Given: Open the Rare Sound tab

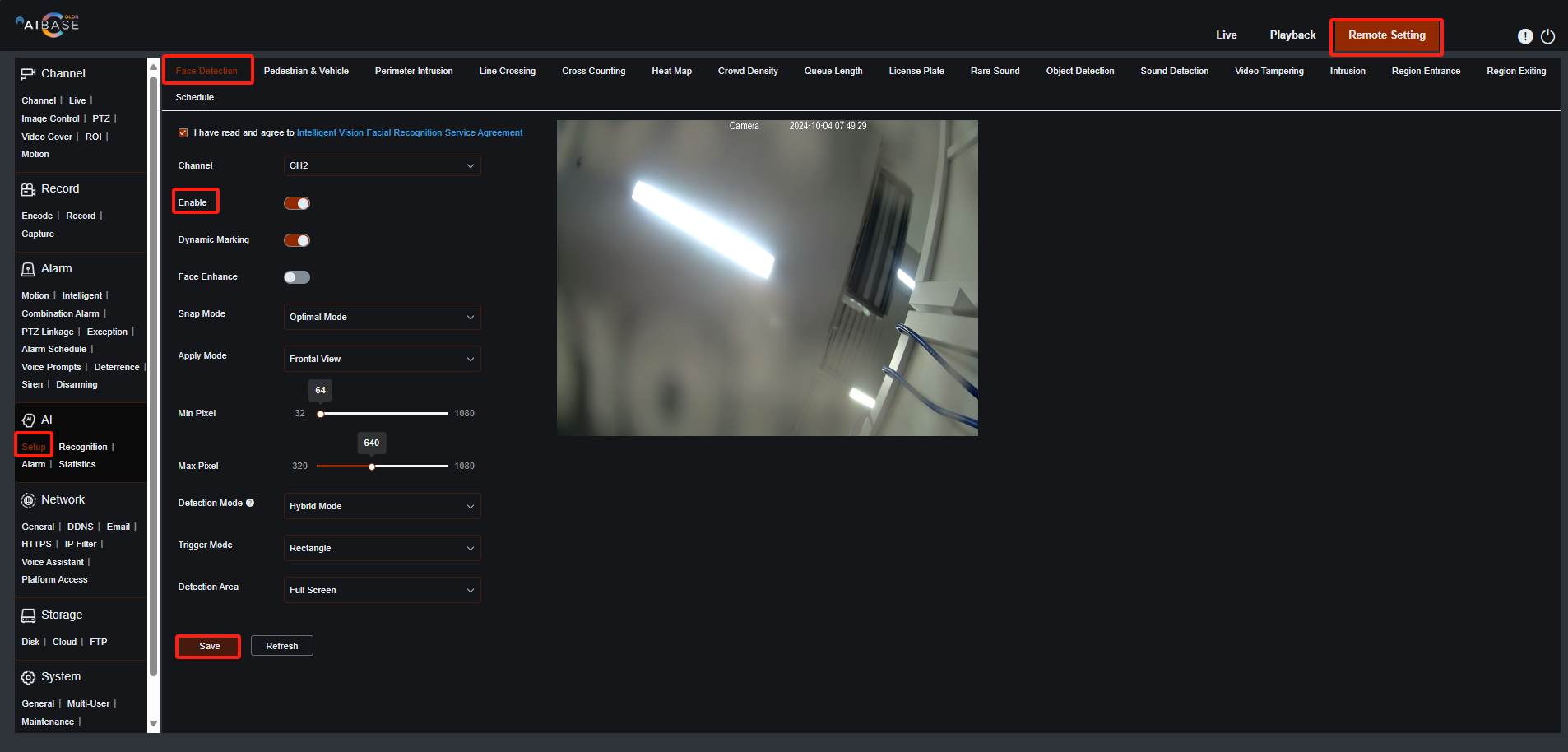Looking at the screenshot, I should tap(995, 71).
